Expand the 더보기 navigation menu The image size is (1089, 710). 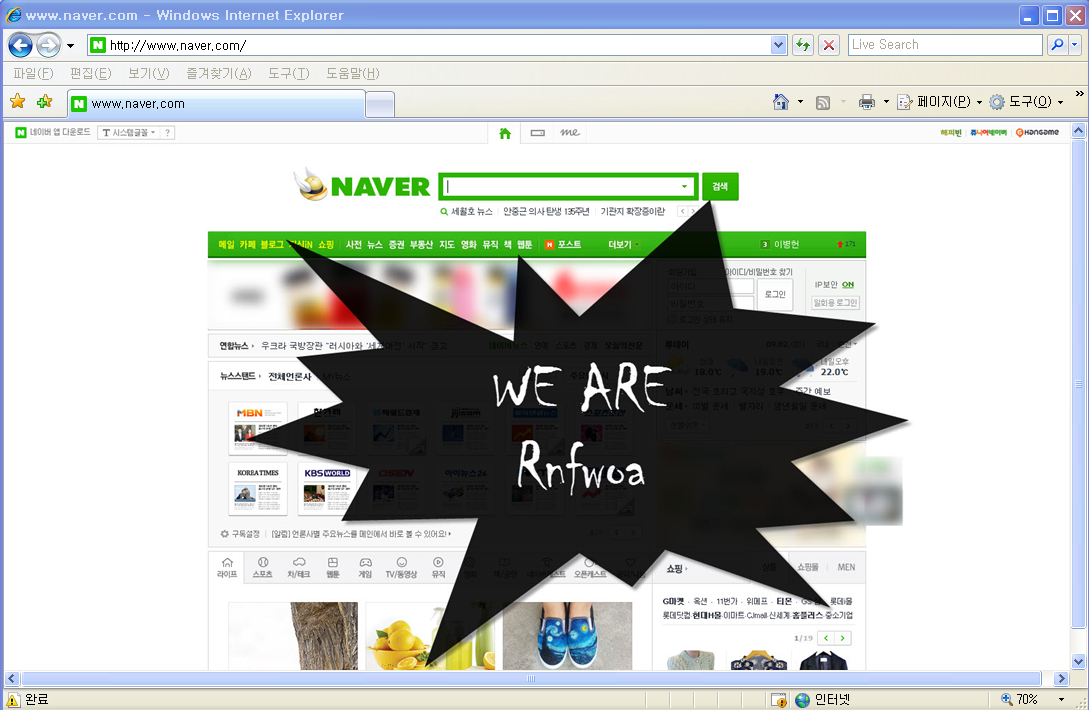623,245
